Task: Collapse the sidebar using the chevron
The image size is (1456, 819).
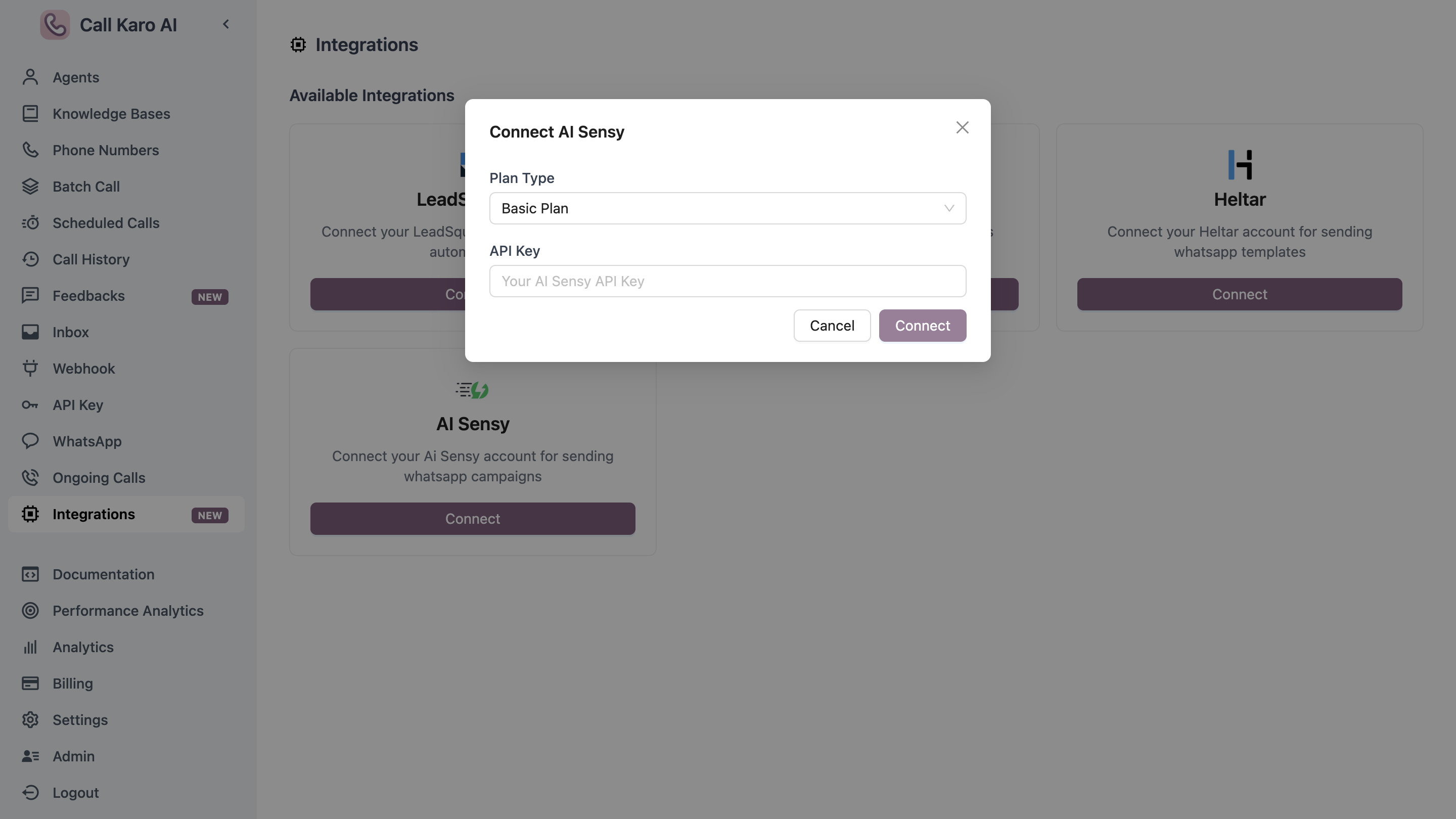Action: click(x=226, y=24)
